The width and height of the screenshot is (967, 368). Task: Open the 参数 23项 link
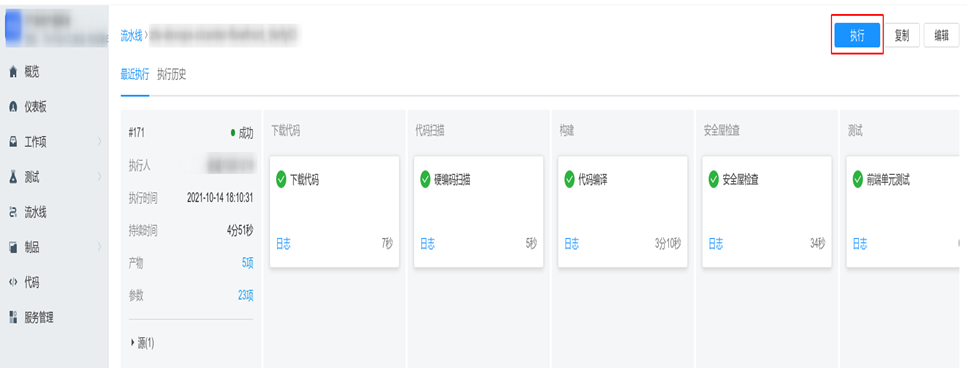click(x=245, y=296)
